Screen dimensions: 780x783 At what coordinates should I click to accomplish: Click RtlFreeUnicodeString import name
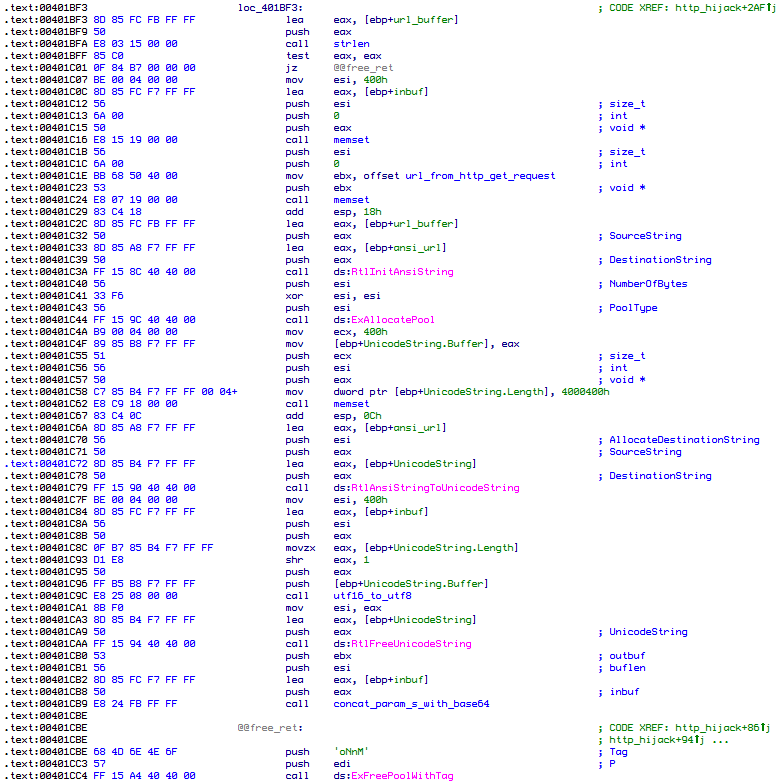pos(411,644)
